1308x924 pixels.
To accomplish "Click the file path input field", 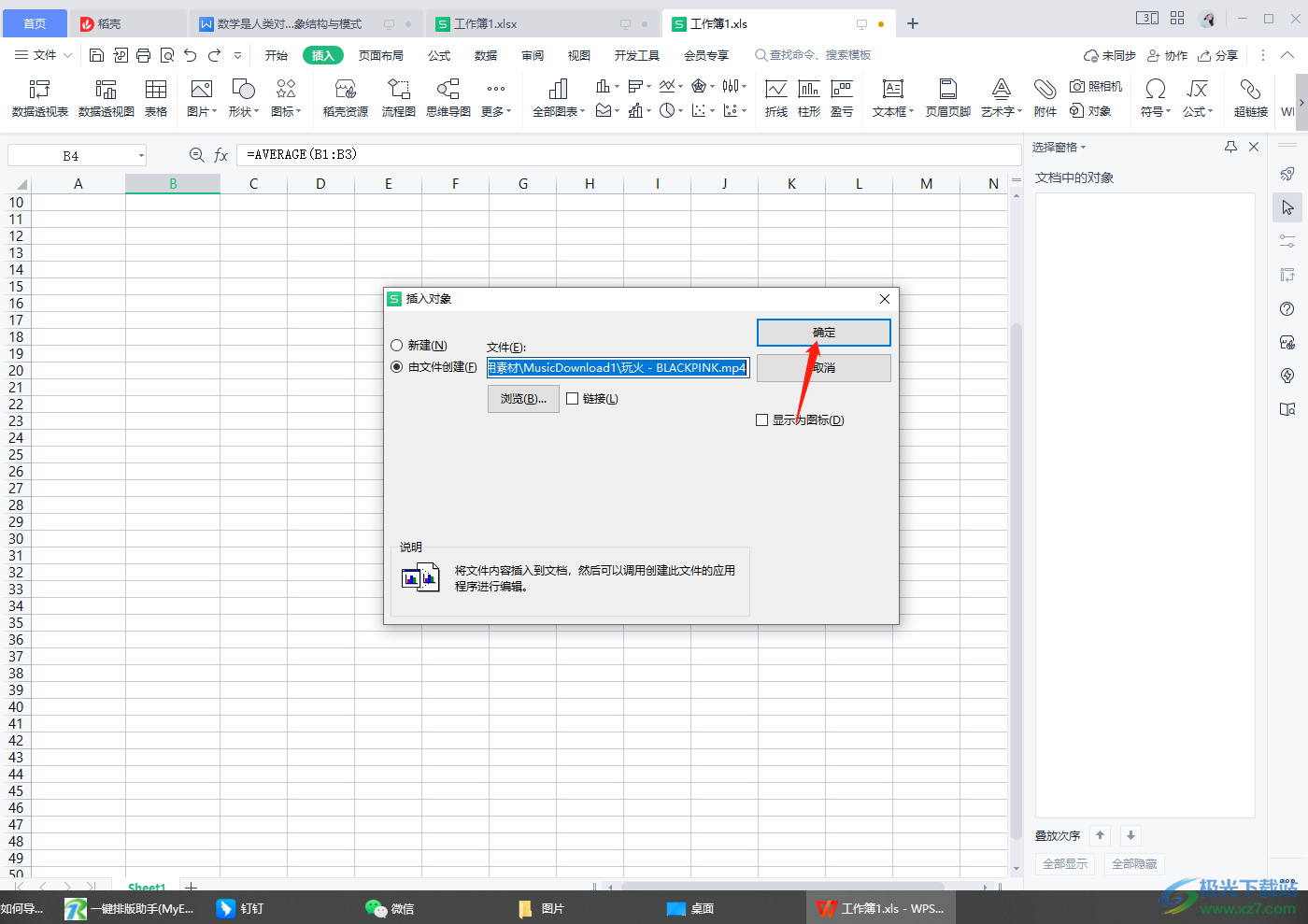I will (x=618, y=368).
